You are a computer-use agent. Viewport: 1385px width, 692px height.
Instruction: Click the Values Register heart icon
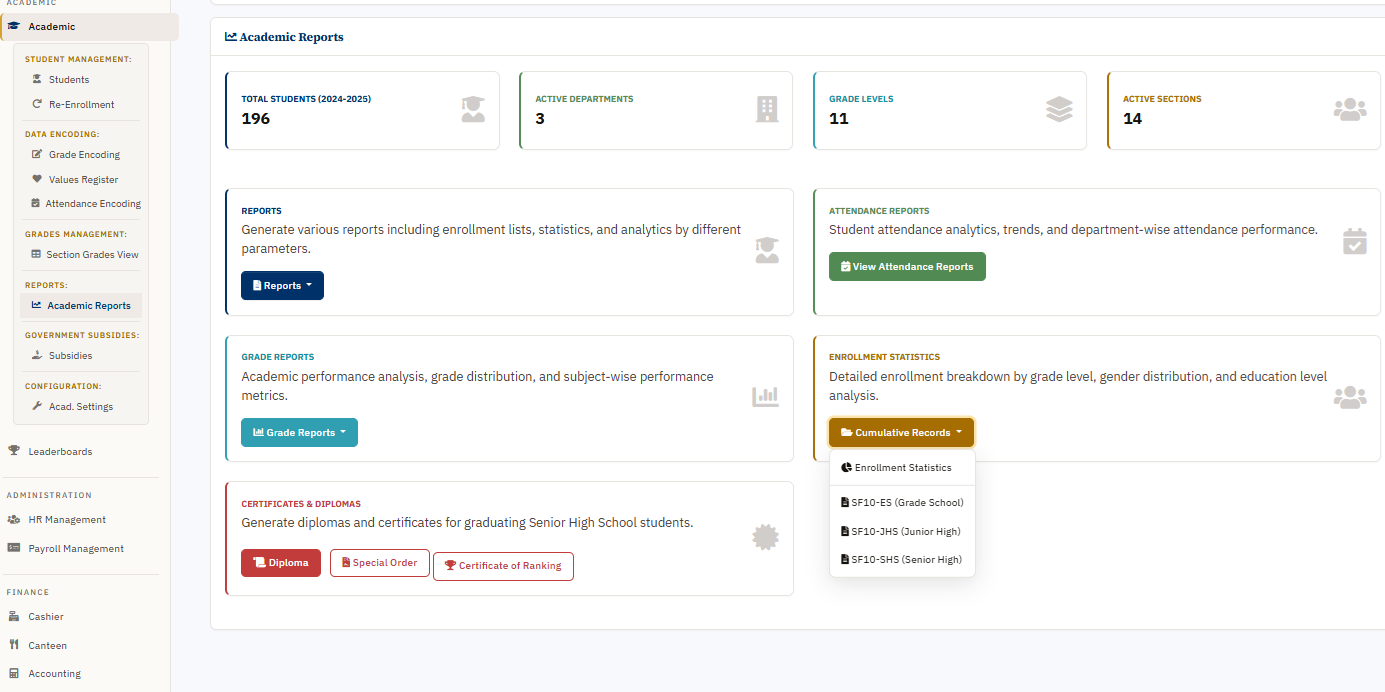pos(37,179)
